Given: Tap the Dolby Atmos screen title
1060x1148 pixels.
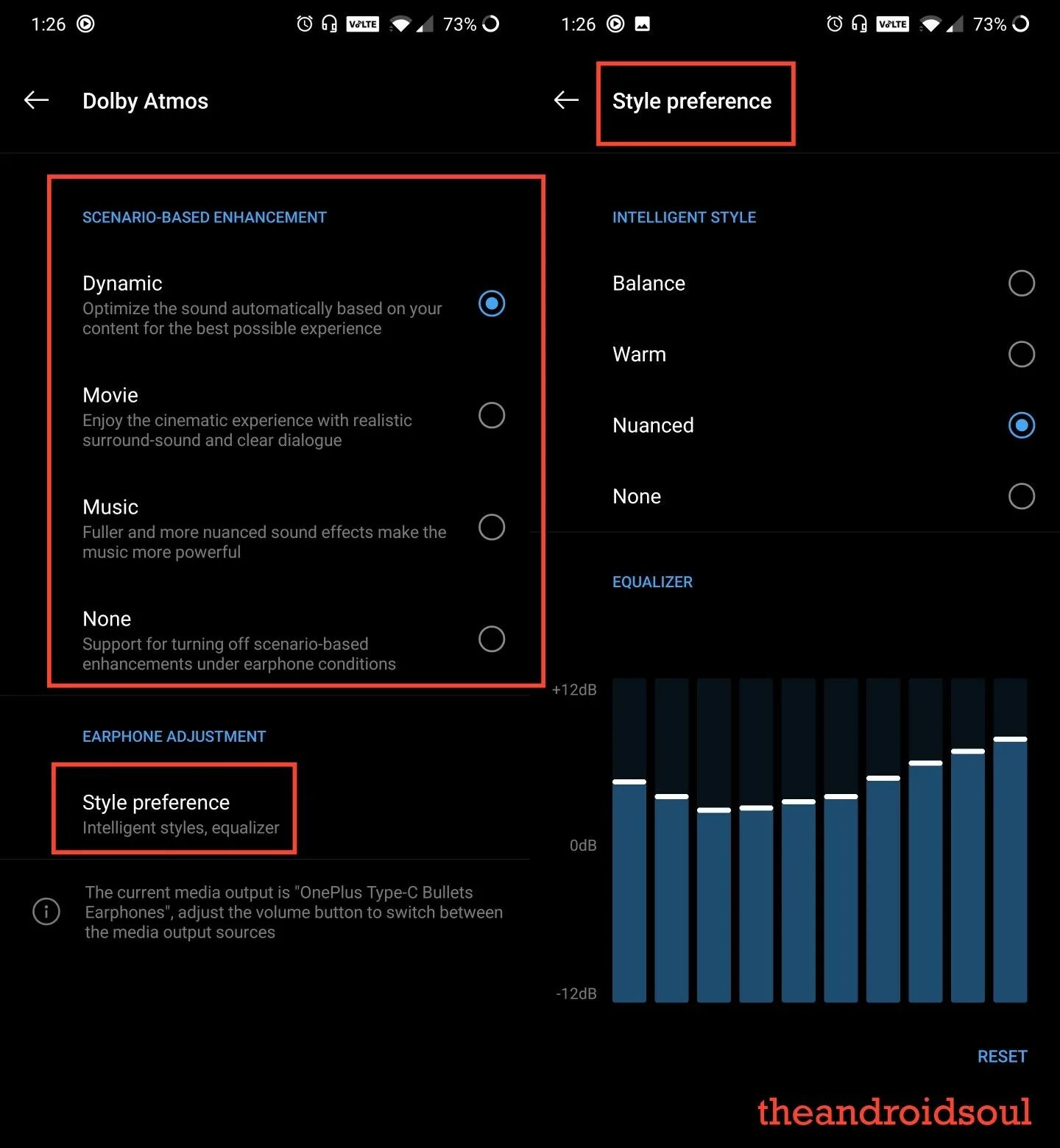Looking at the screenshot, I should click(145, 101).
